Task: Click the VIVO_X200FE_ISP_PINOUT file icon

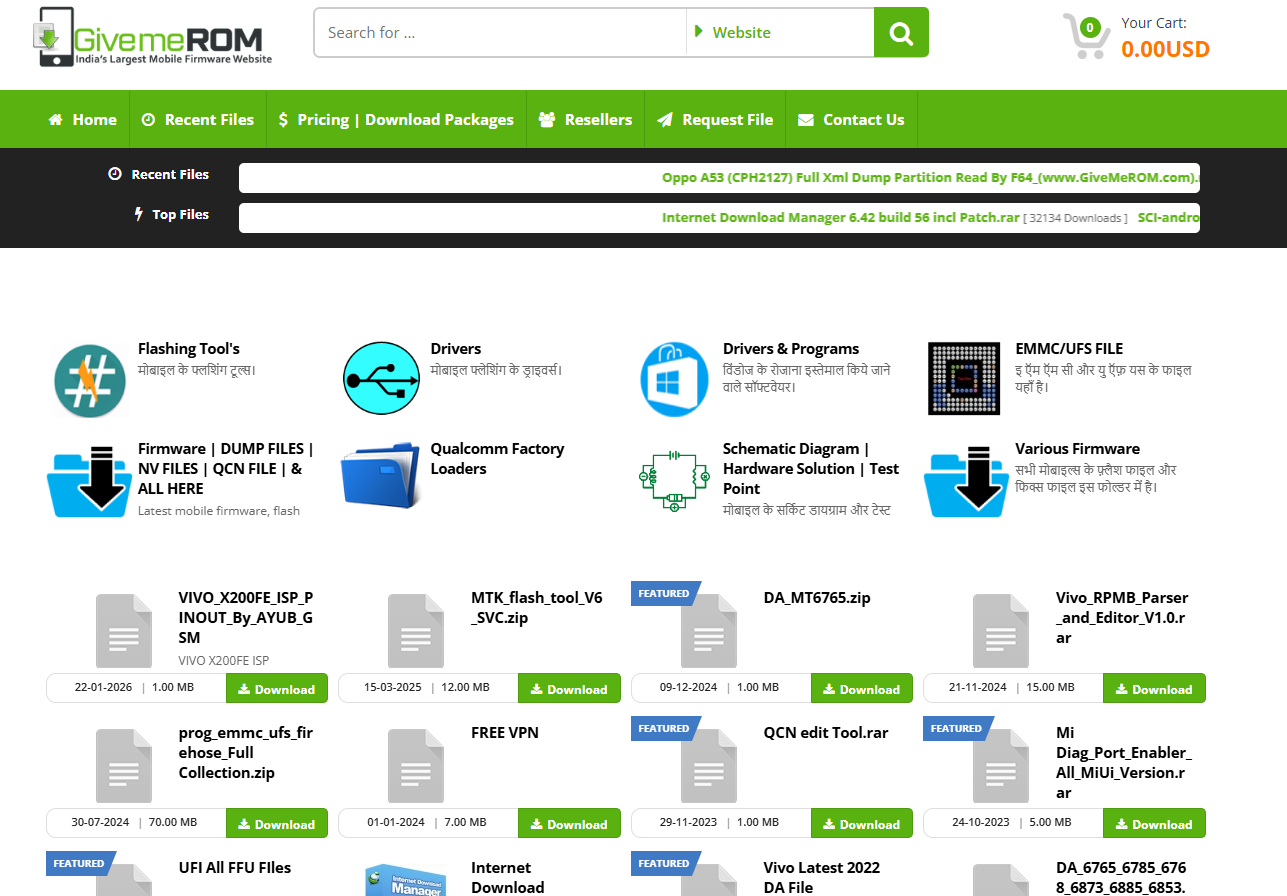Action: coord(124,631)
